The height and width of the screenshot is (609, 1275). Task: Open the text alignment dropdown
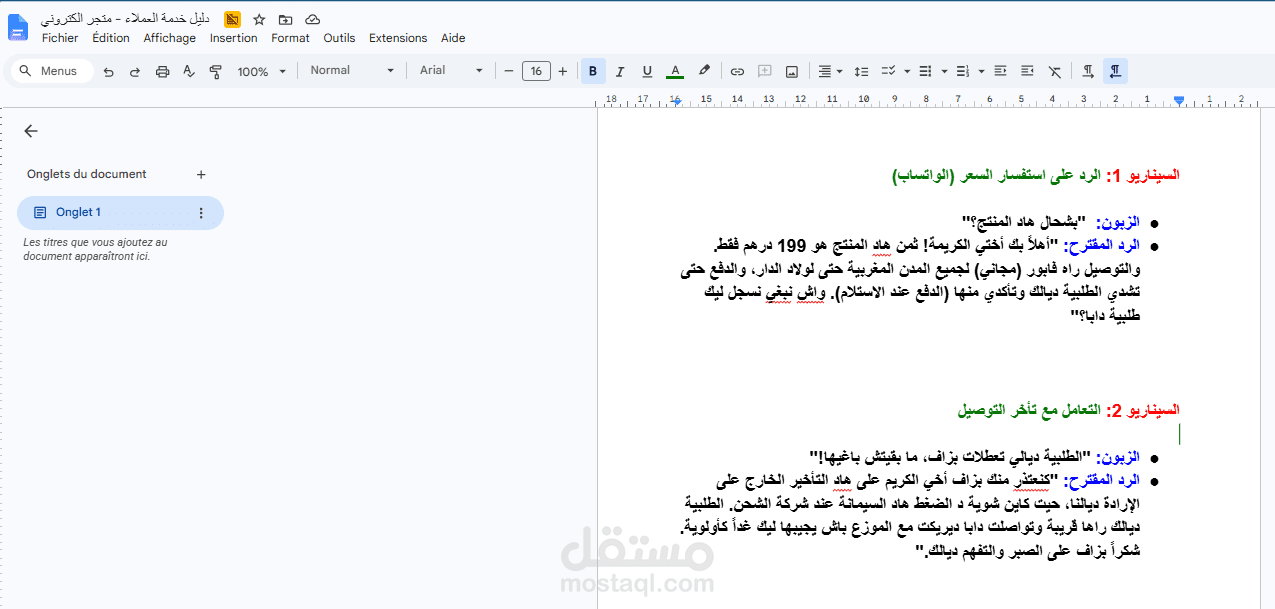[830, 71]
